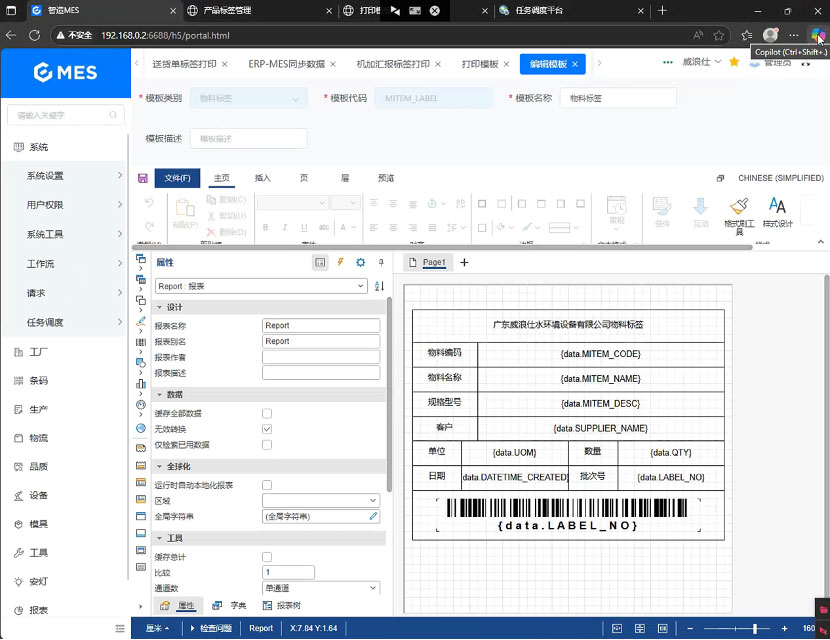This screenshot has width=830, height=640.
Task: Click the lightning events icon in properties panel
Action: pos(340,262)
